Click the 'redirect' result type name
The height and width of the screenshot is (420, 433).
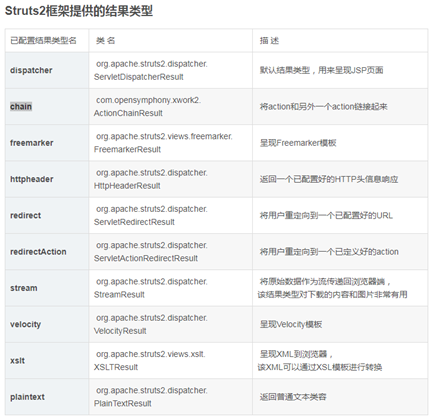(25, 216)
